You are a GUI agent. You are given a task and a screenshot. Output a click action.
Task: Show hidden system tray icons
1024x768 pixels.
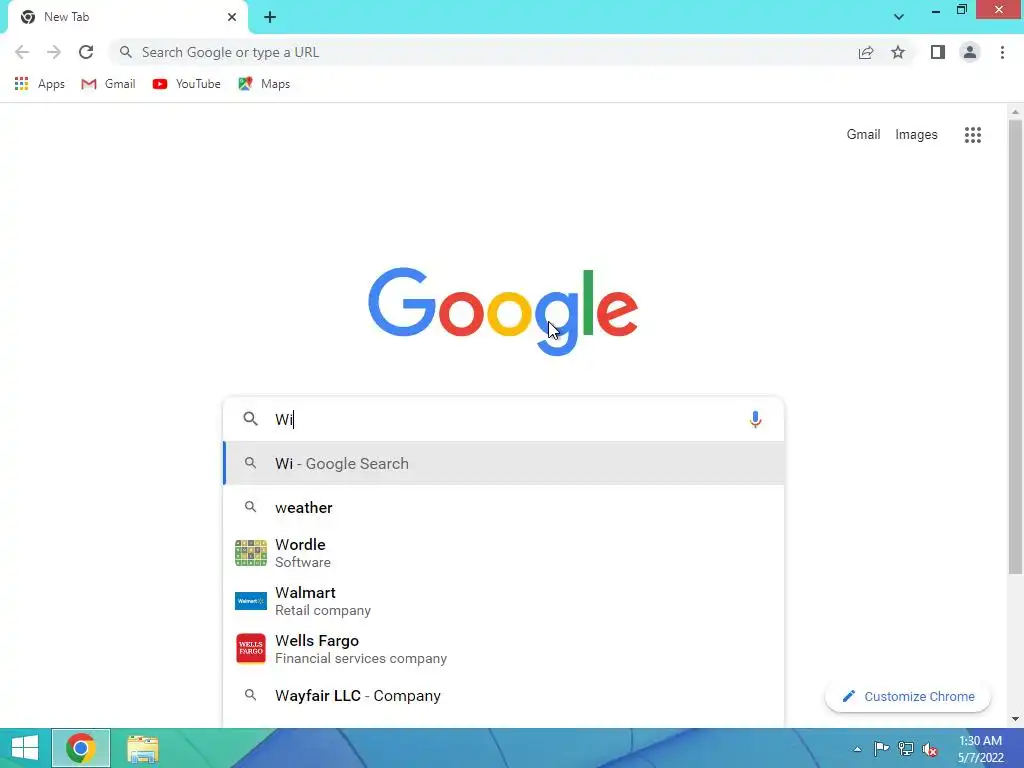[x=857, y=749]
